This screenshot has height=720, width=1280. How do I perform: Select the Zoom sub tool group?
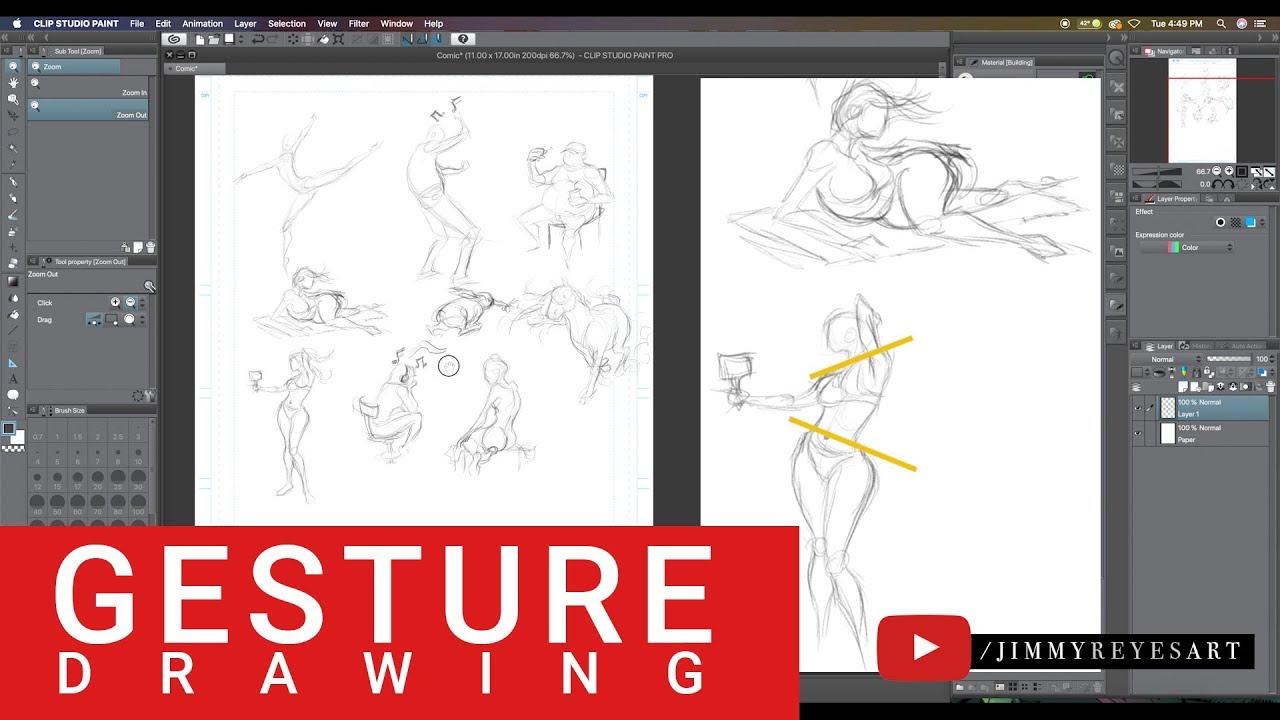(x=74, y=67)
